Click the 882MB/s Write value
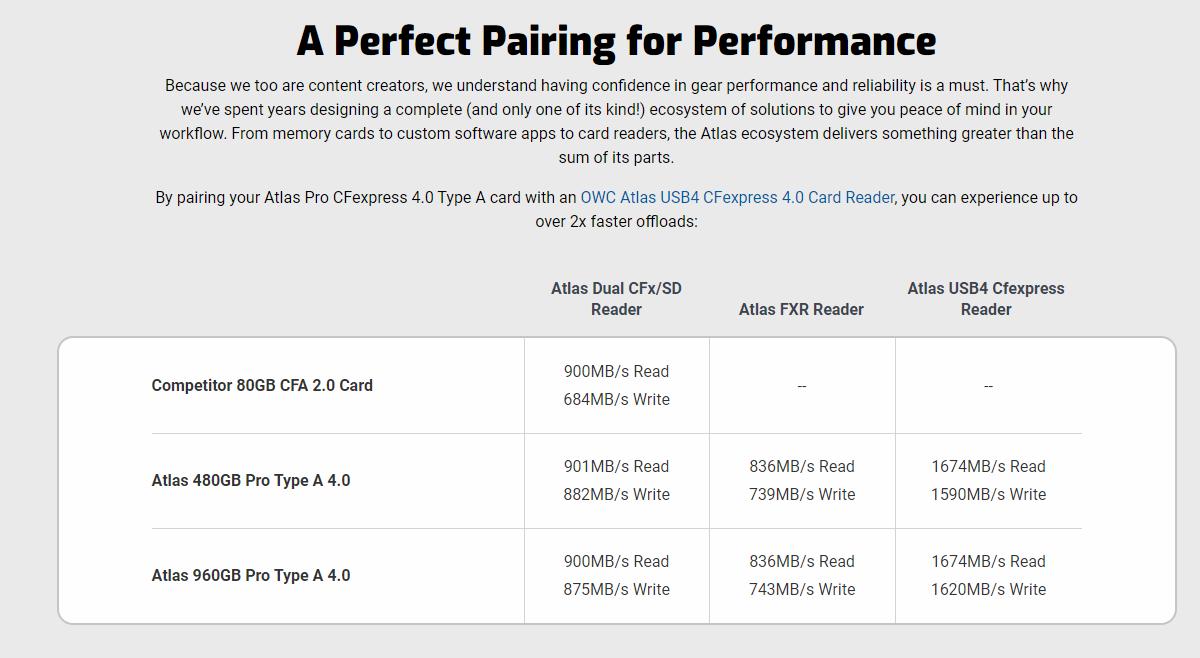Image resolution: width=1200 pixels, height=658 pixels. click(x=616, y=494)
